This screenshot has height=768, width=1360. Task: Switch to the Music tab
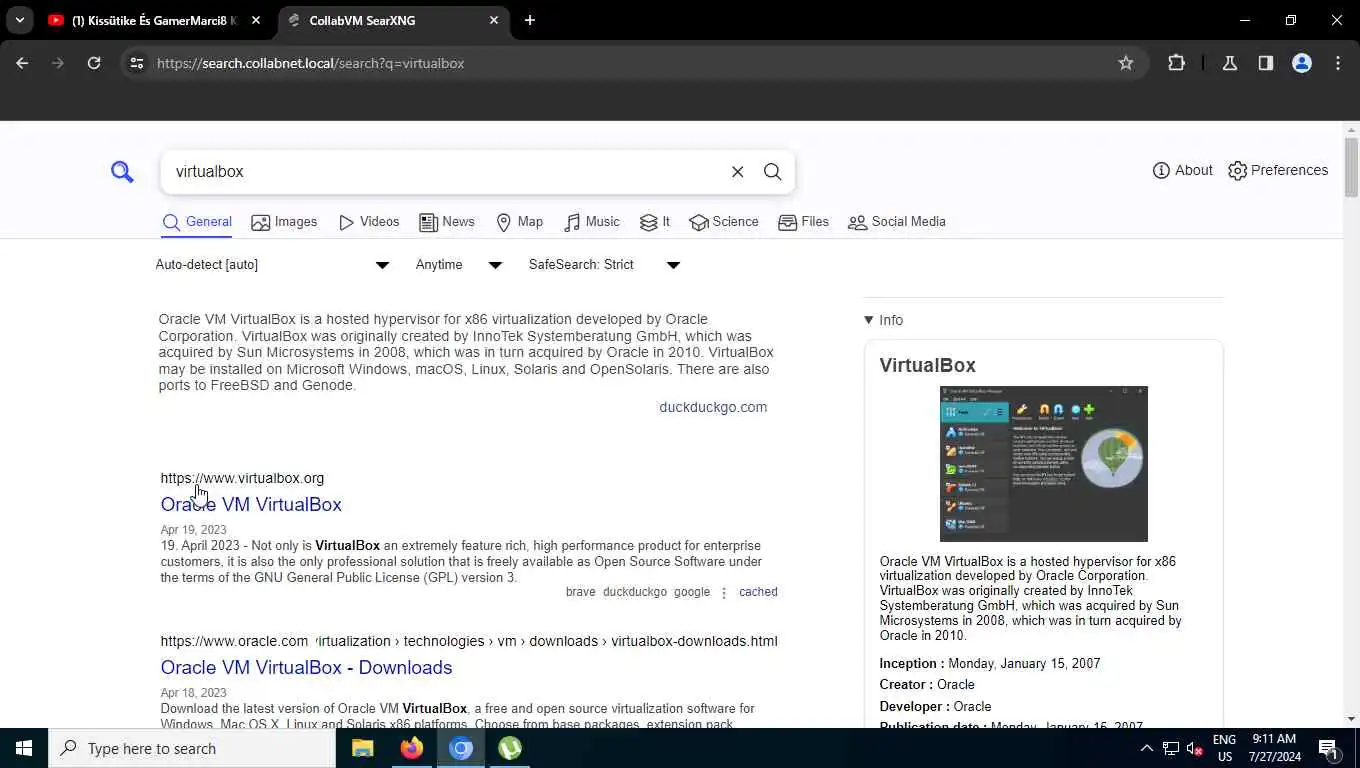click(592, 222)
